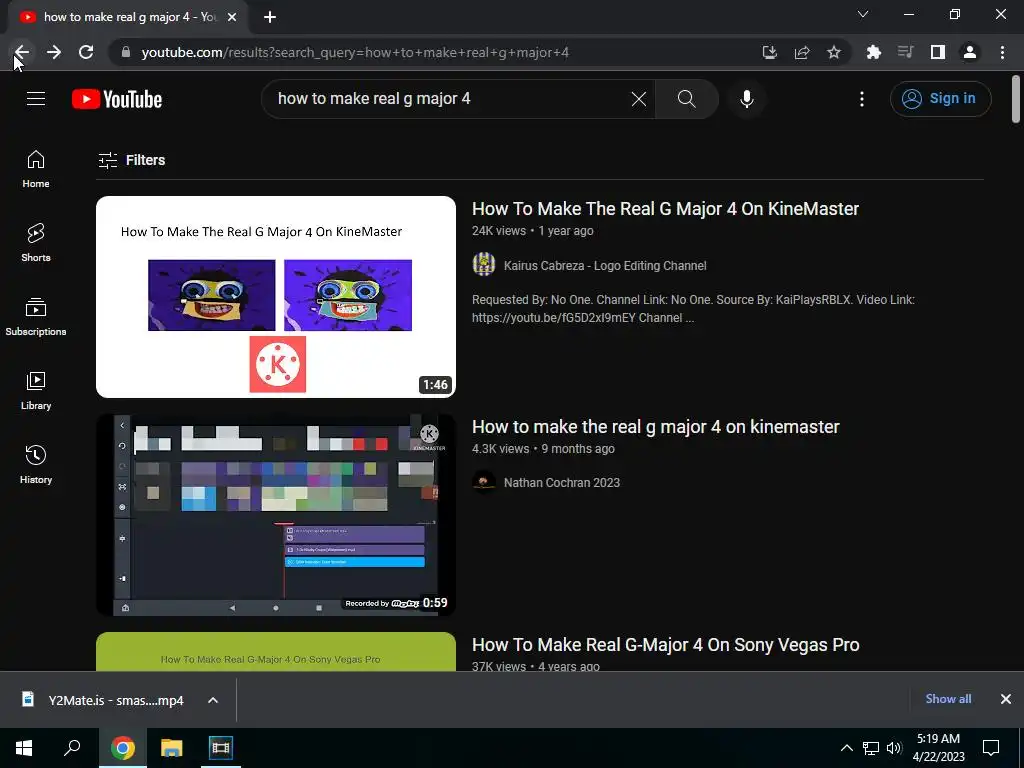Image resolution: width=1024 pixels, height=768 pixels.
Task: Bookmark this page with the star icon
Action: pos(834,52)
